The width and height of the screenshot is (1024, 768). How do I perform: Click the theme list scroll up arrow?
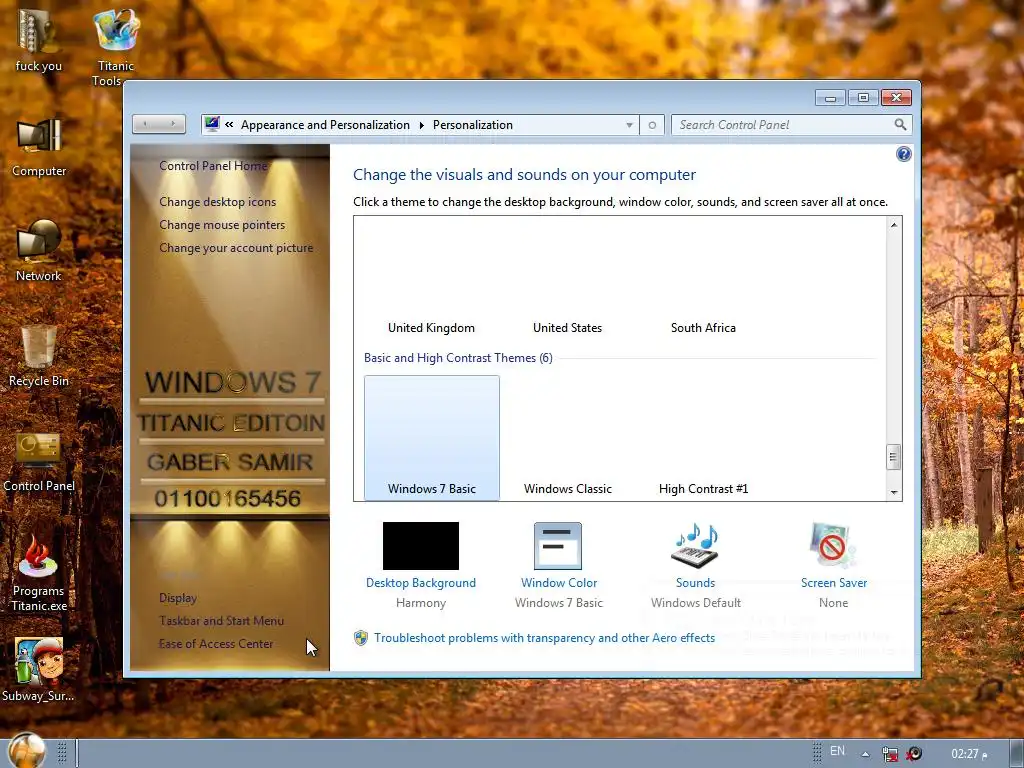(x=894, y=225)
